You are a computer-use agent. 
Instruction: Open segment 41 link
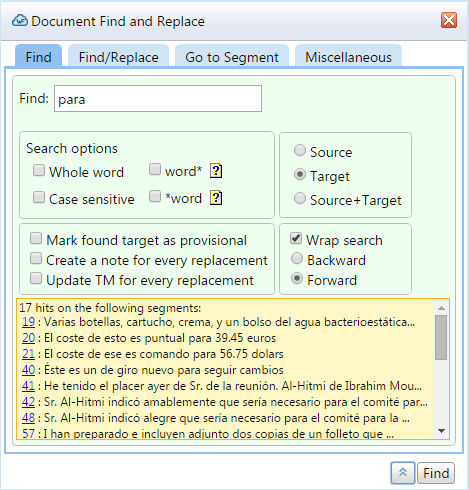(28, 386)
